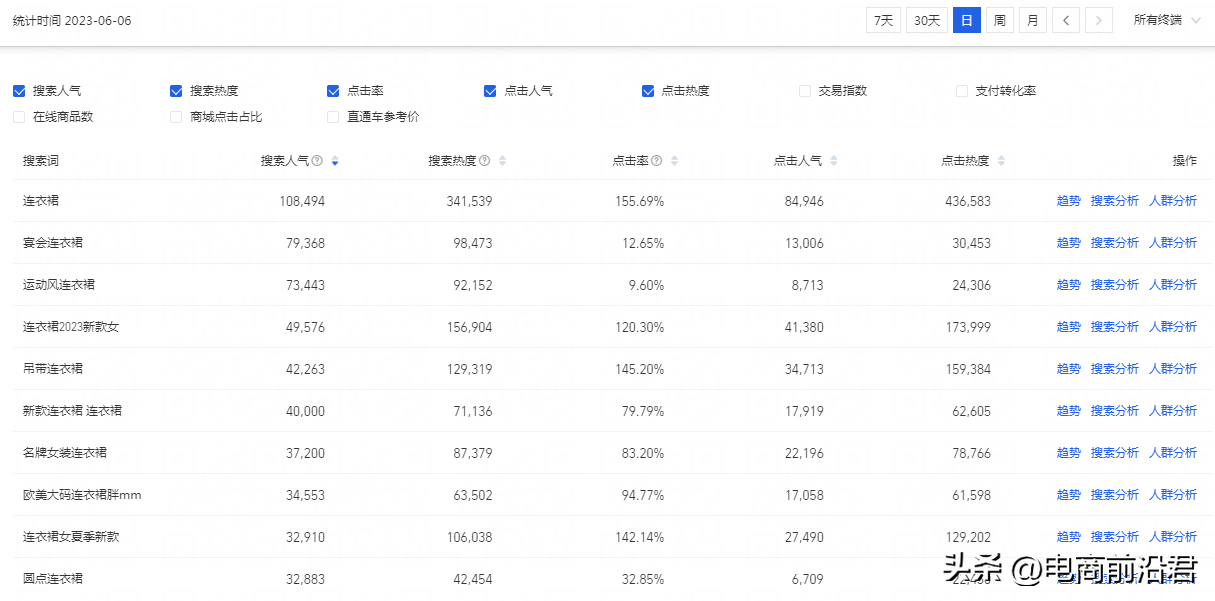Enable the 支付转化率 checkbox

(x=961, y=90)
